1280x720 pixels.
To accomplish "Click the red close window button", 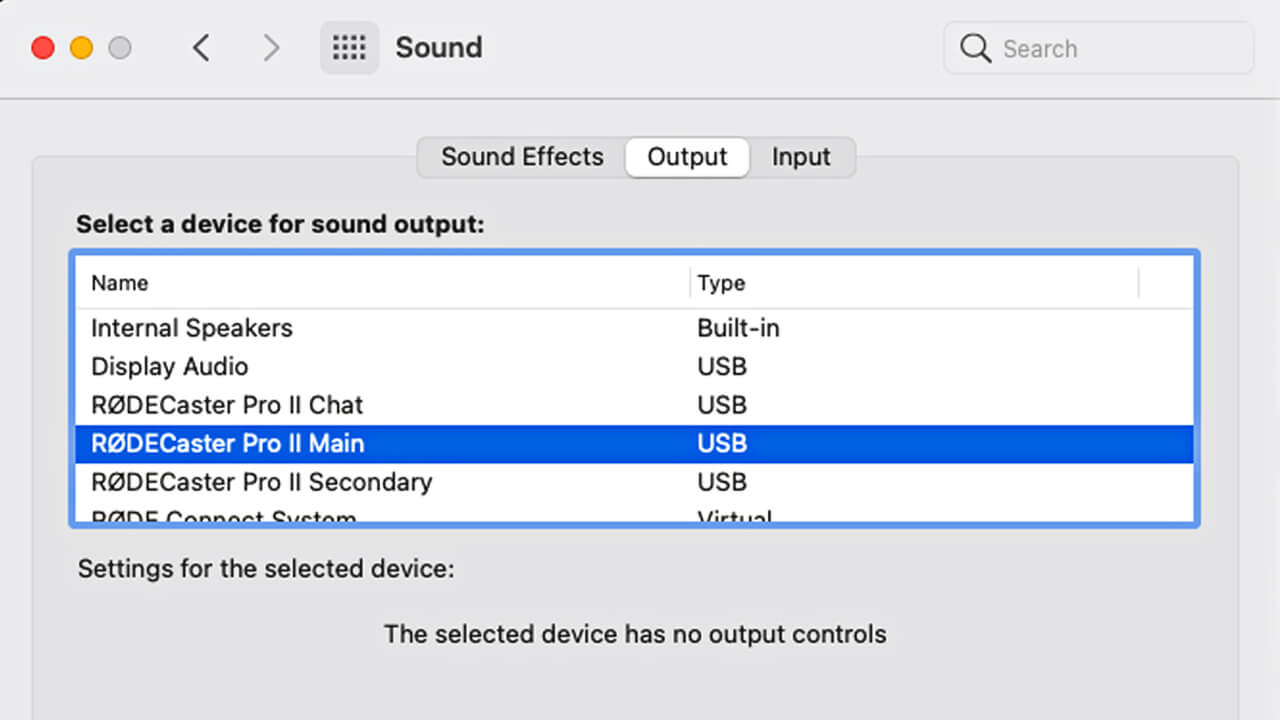I will click(43, 48).
